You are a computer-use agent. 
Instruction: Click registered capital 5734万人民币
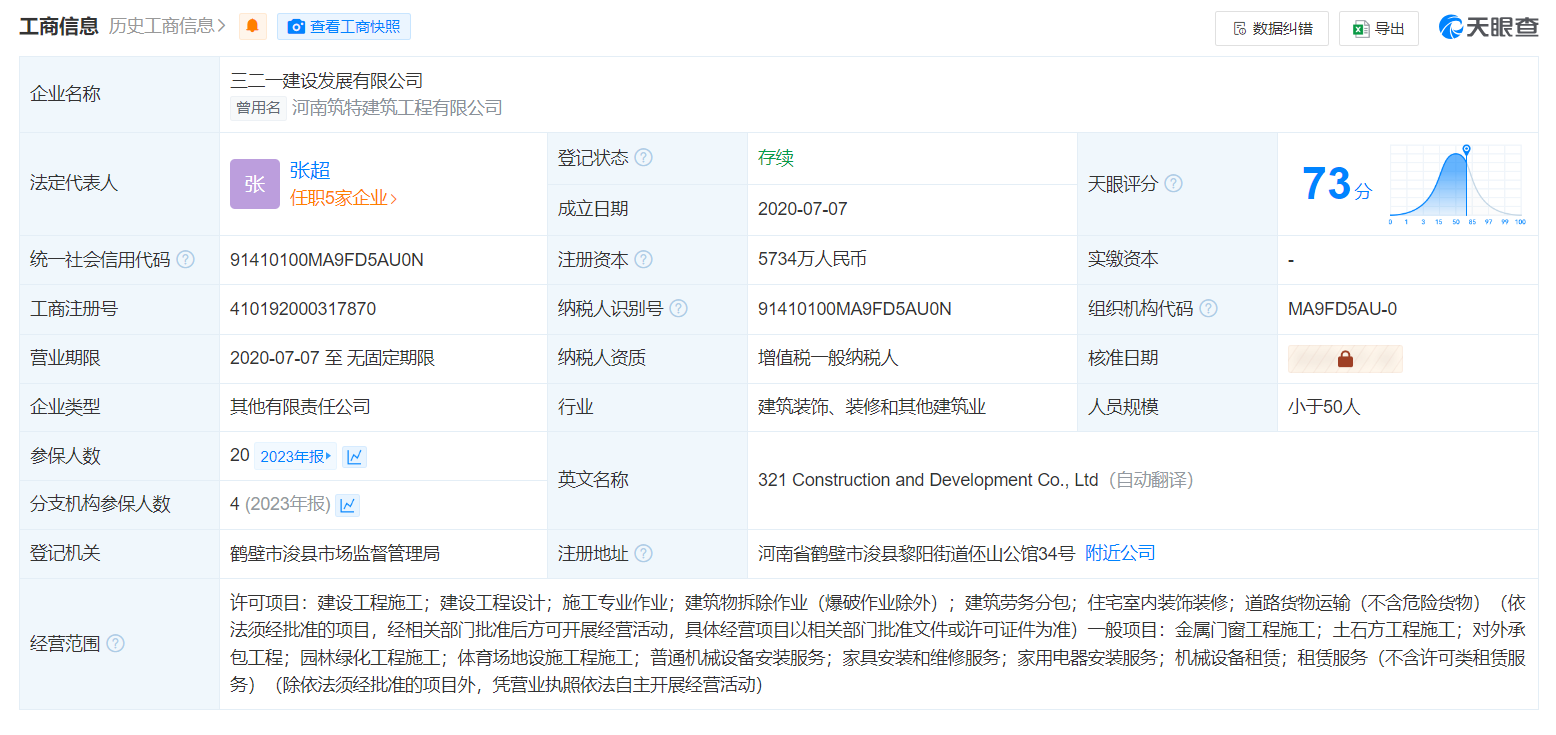pyautogui.click(x=812, y=260)
